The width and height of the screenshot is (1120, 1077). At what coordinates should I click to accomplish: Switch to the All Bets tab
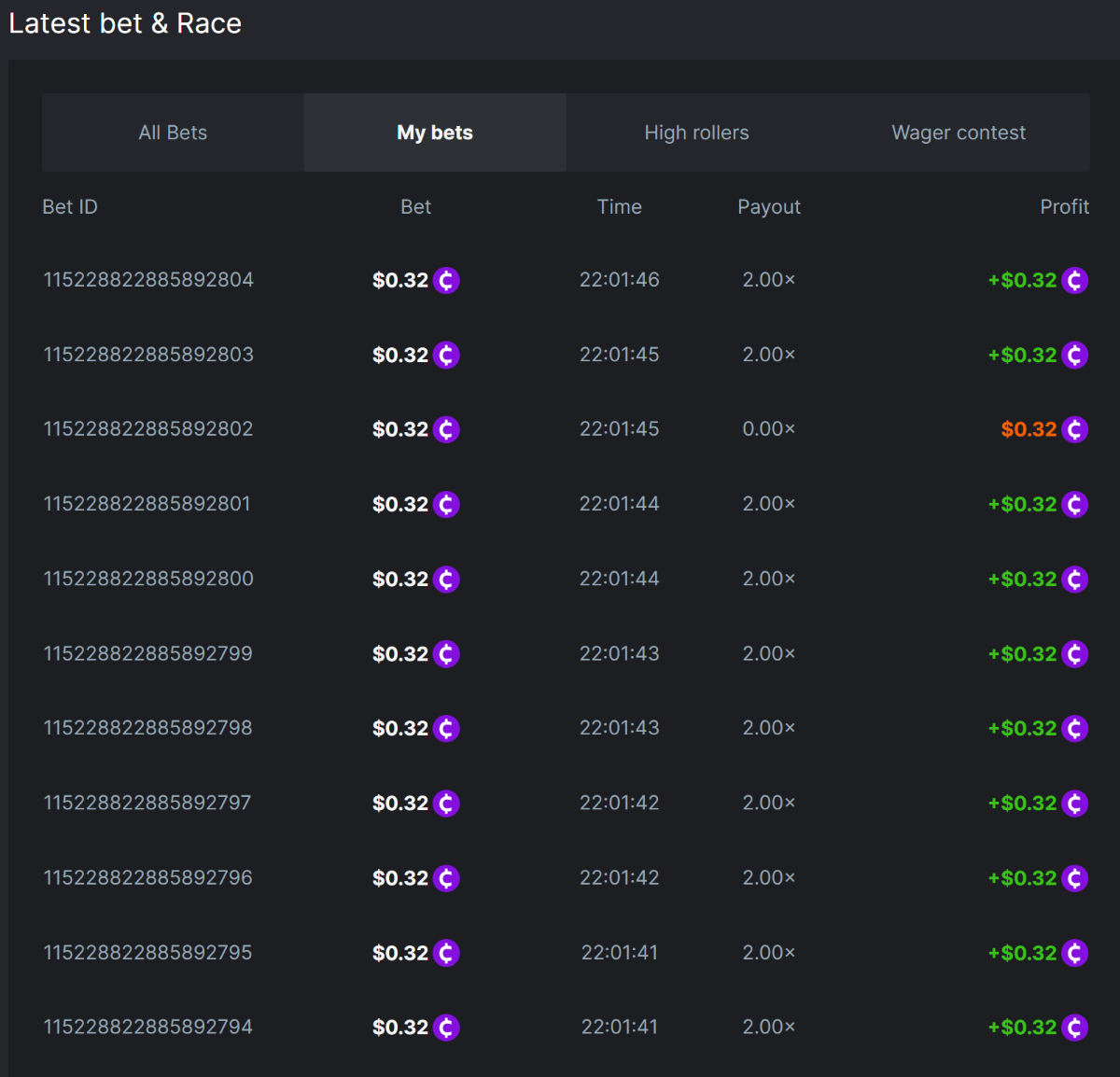pyautogui.click(x=173, y=133)
